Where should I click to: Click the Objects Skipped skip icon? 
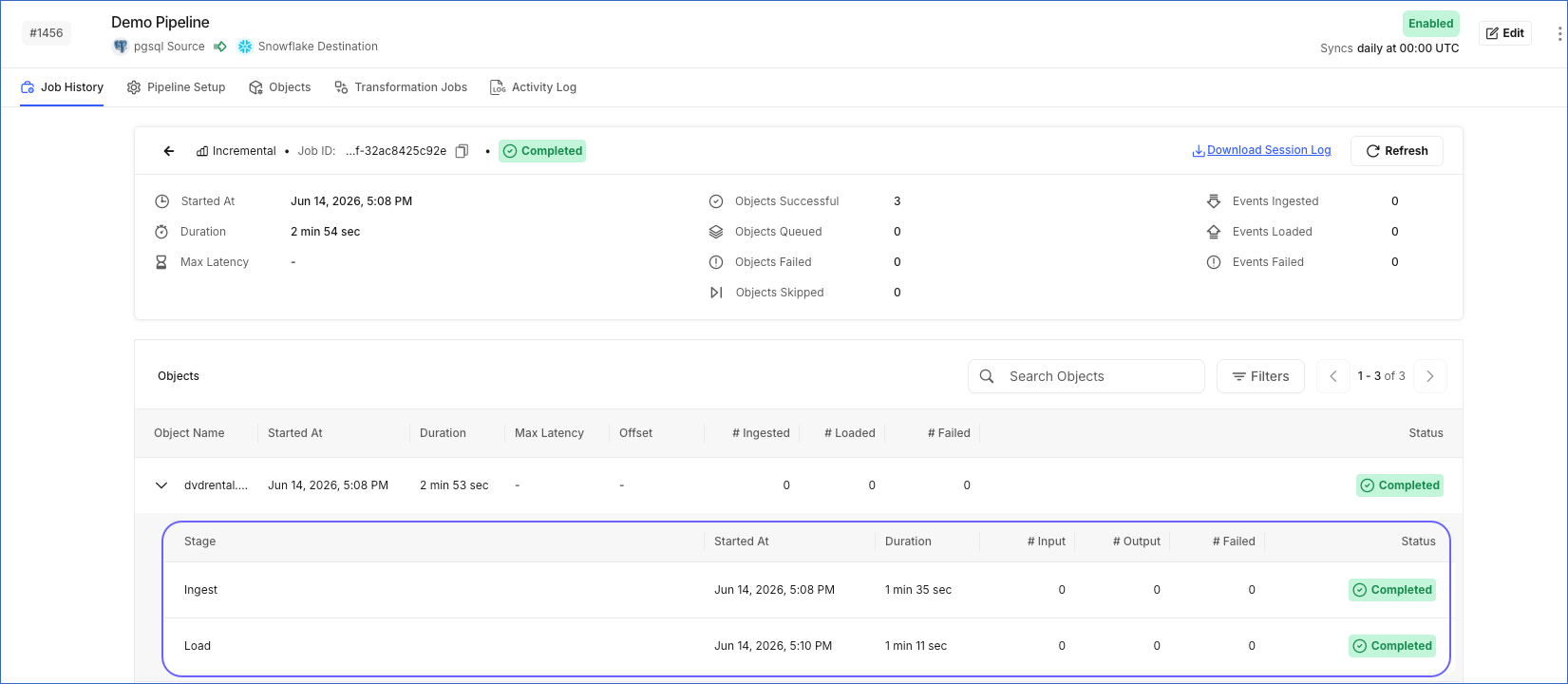[716, 293]
